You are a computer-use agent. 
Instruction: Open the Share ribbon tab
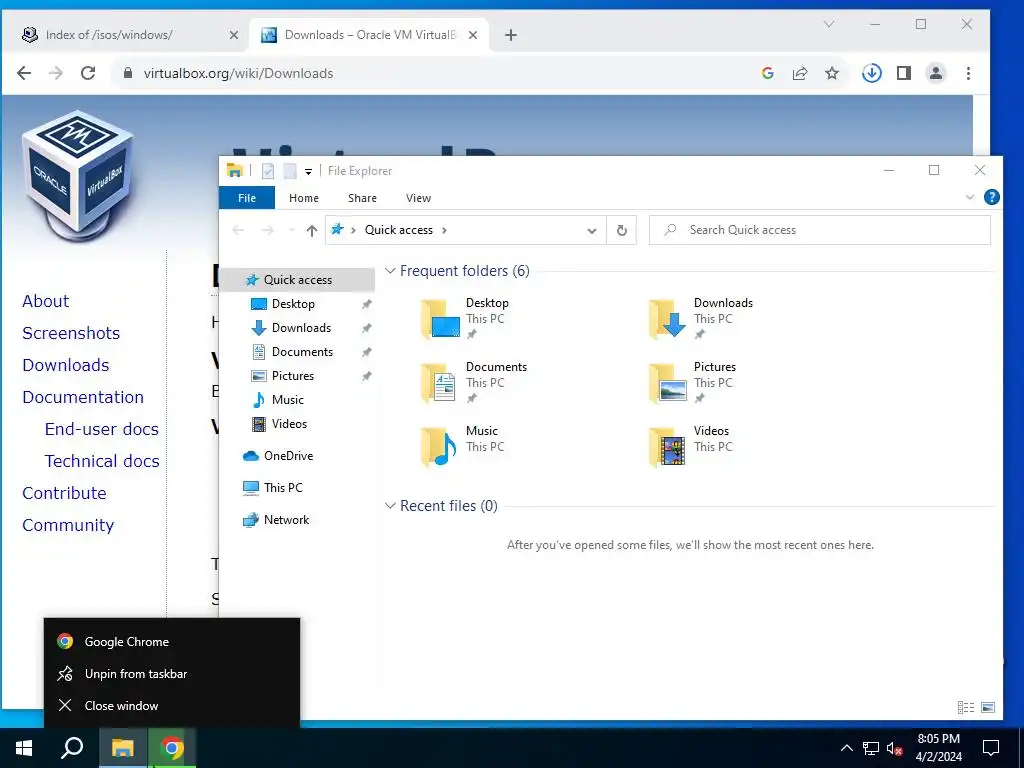click(x=362, y=198)
